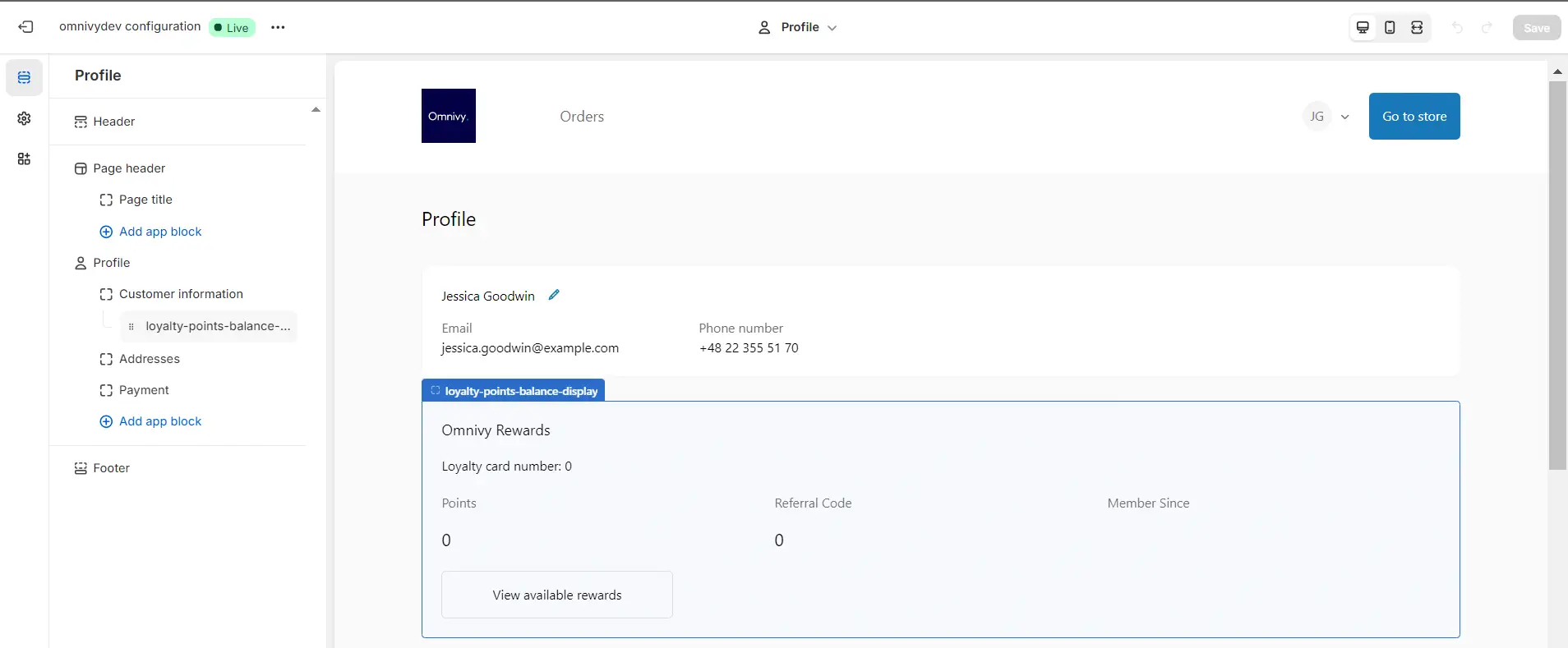The height and width of the screenshot is (648, 1568).
Task: Click the View available rewards button
Action: coord(557,595)
